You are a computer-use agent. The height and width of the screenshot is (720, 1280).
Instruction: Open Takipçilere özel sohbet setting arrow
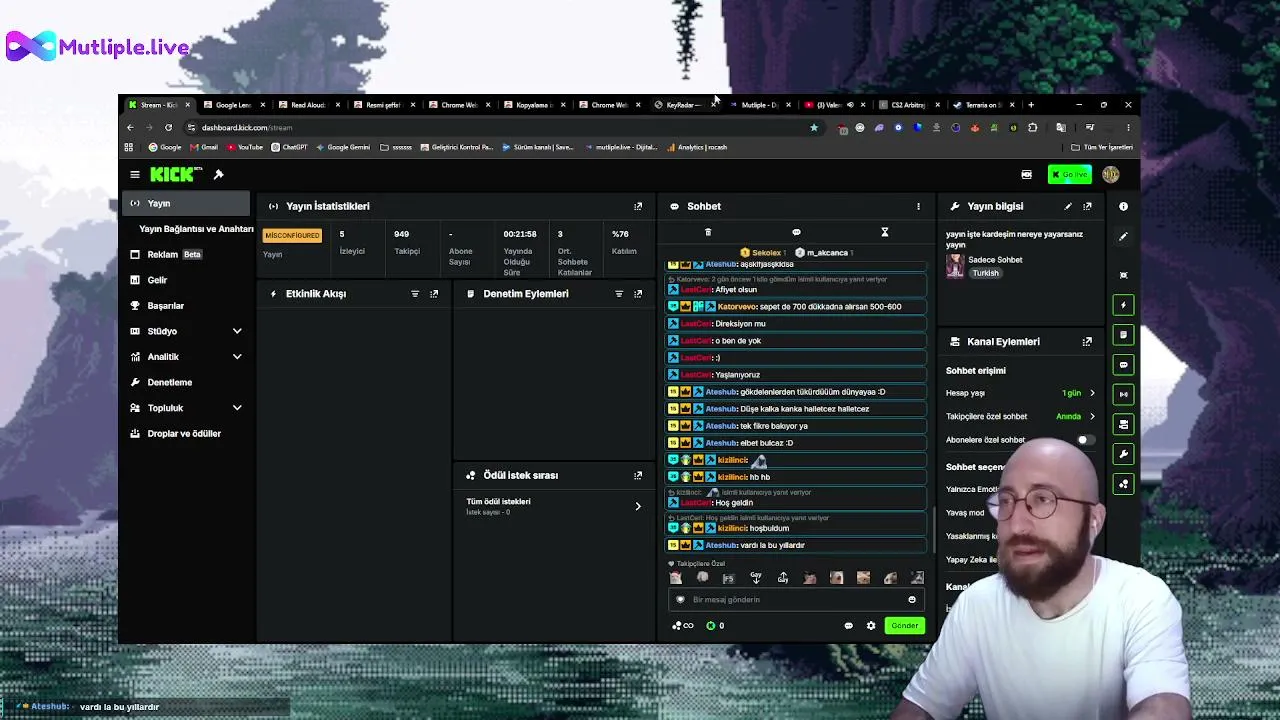tap(1092, 417)
